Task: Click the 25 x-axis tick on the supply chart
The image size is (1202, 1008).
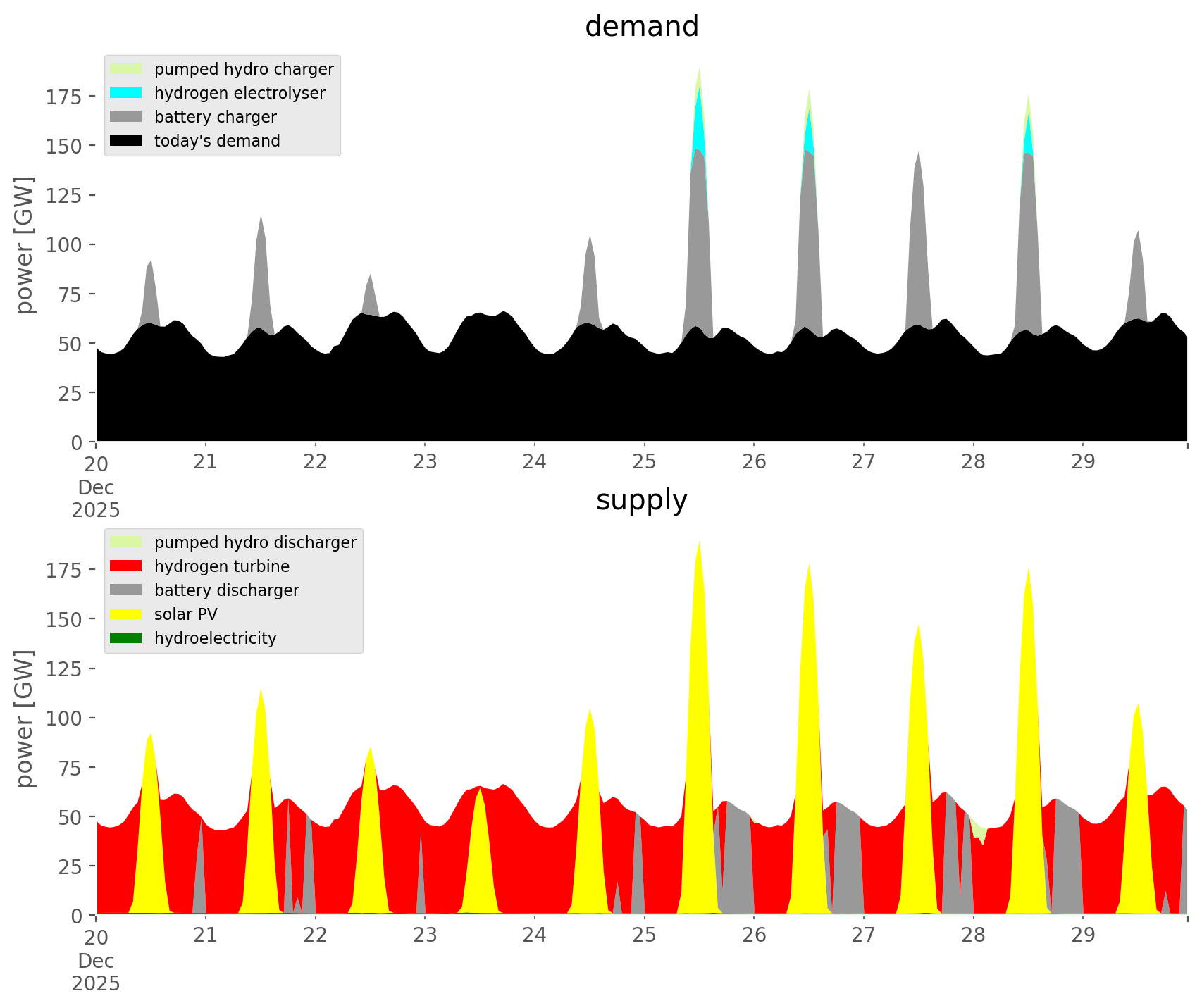Action: click(x=644, y=935)
